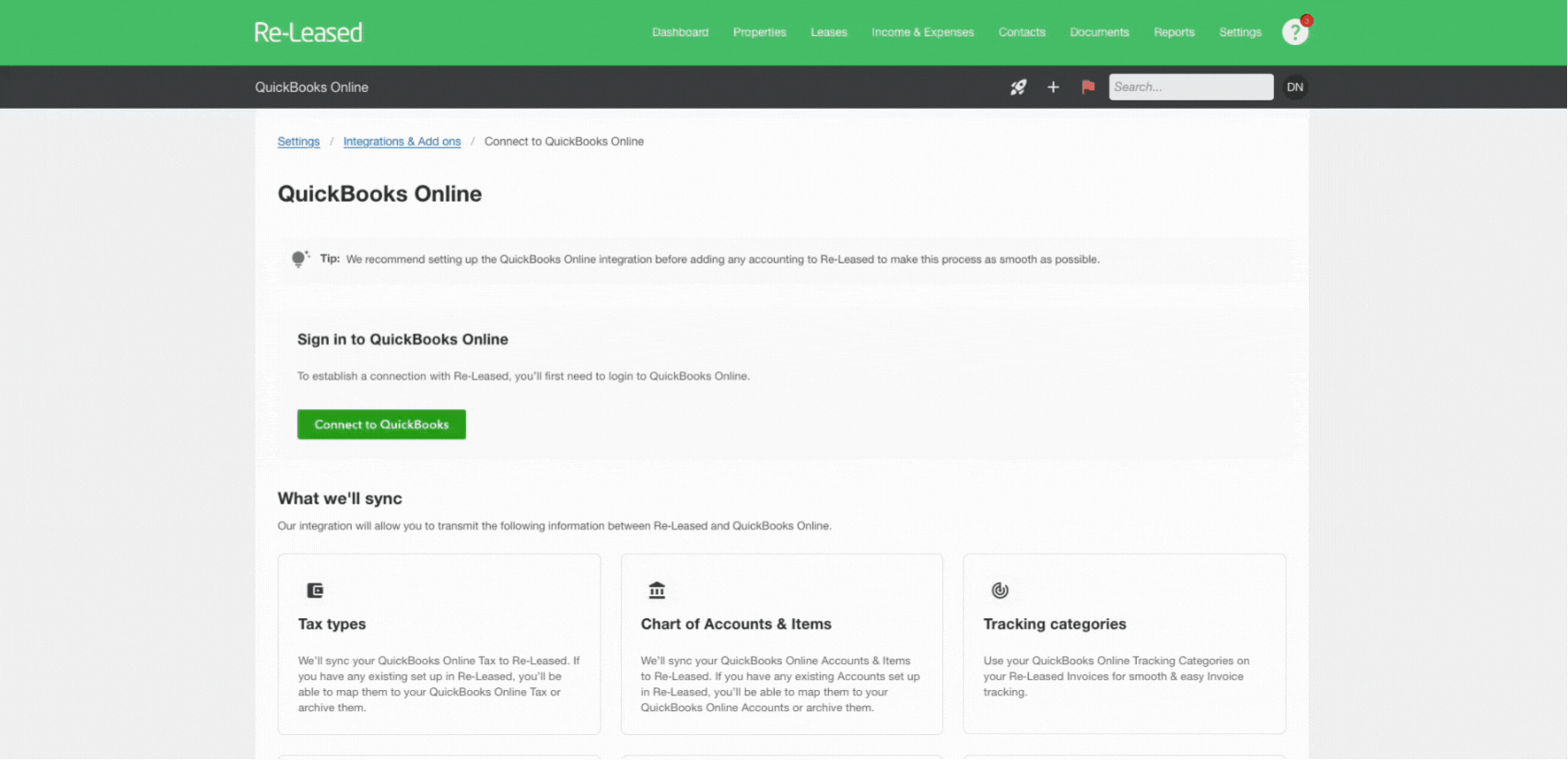
Task: Open Income & Expenses menu
Action: pyautogui.click(x=922, y=32)
